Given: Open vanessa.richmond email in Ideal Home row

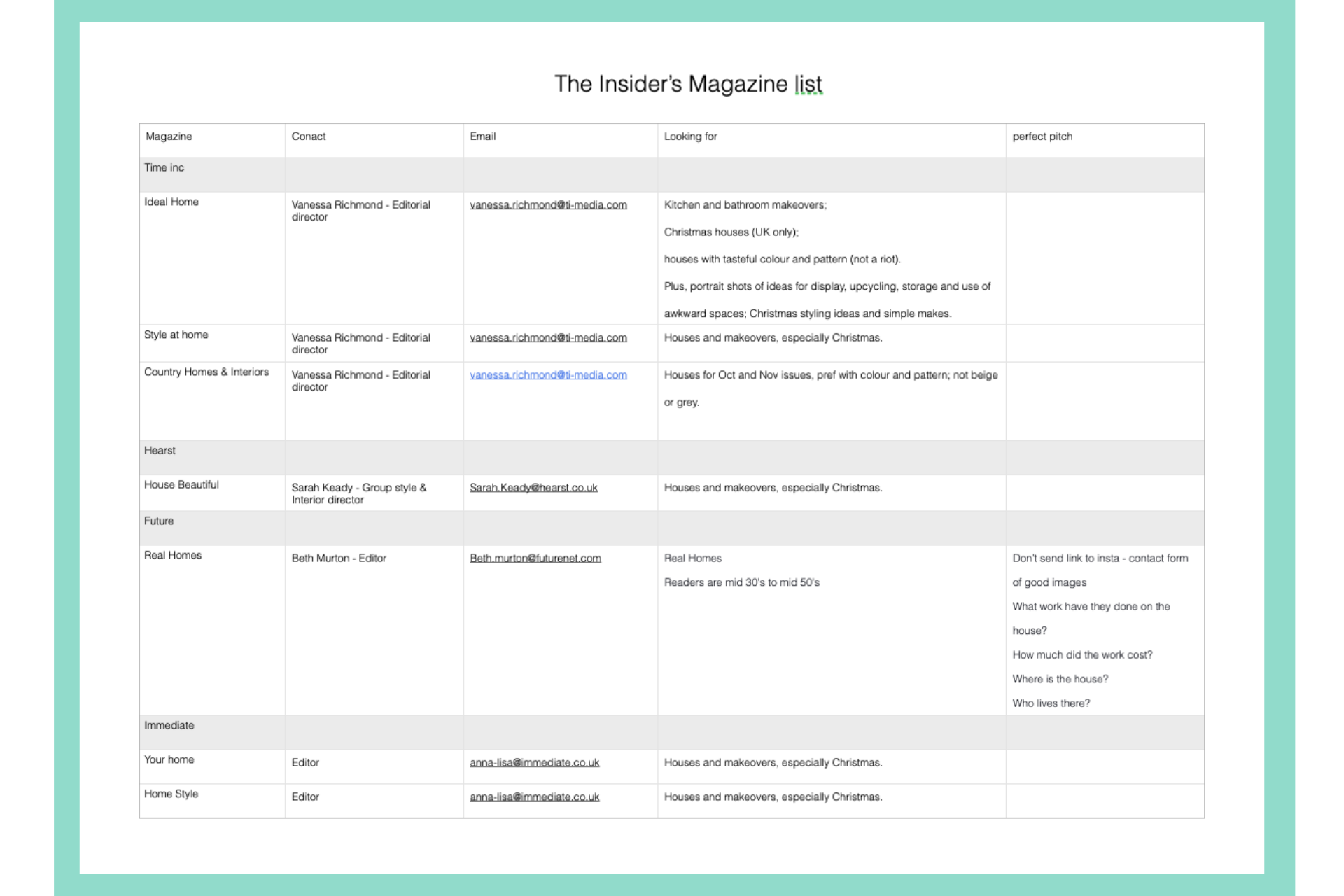Looking at the screenshot, I should pos(548,205).
